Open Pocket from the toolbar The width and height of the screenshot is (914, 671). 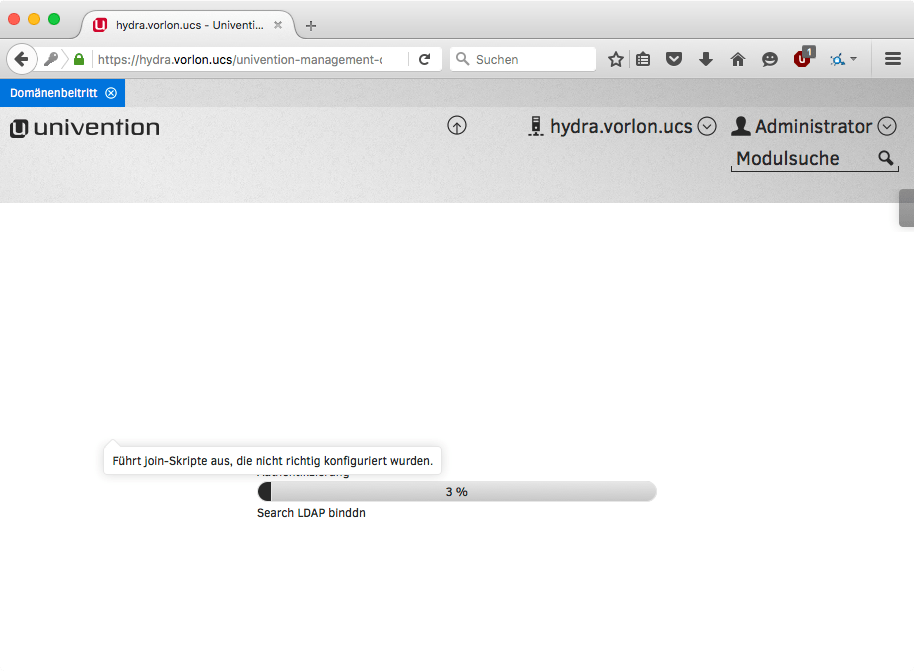(675, 59)
